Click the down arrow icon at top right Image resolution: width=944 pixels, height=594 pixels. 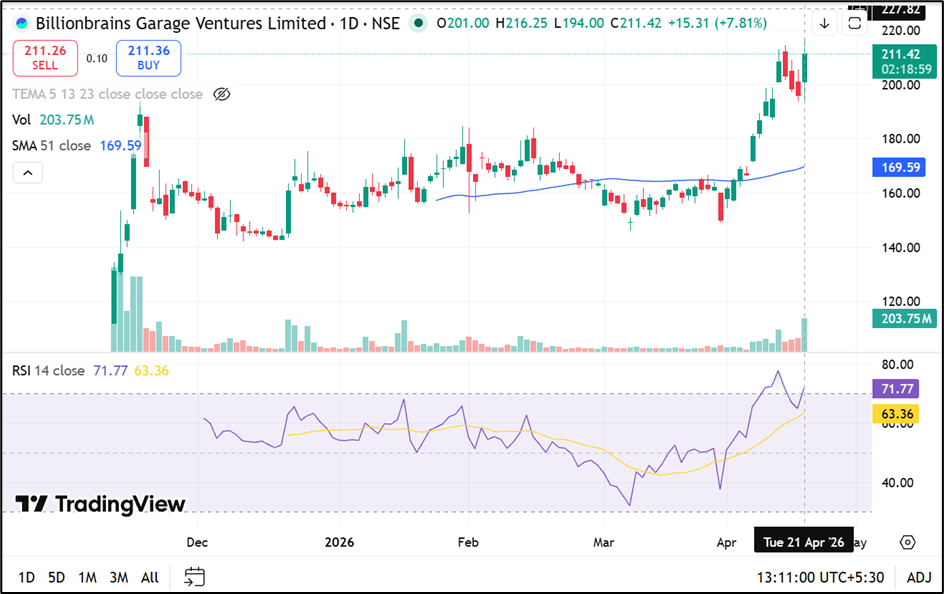824,23
